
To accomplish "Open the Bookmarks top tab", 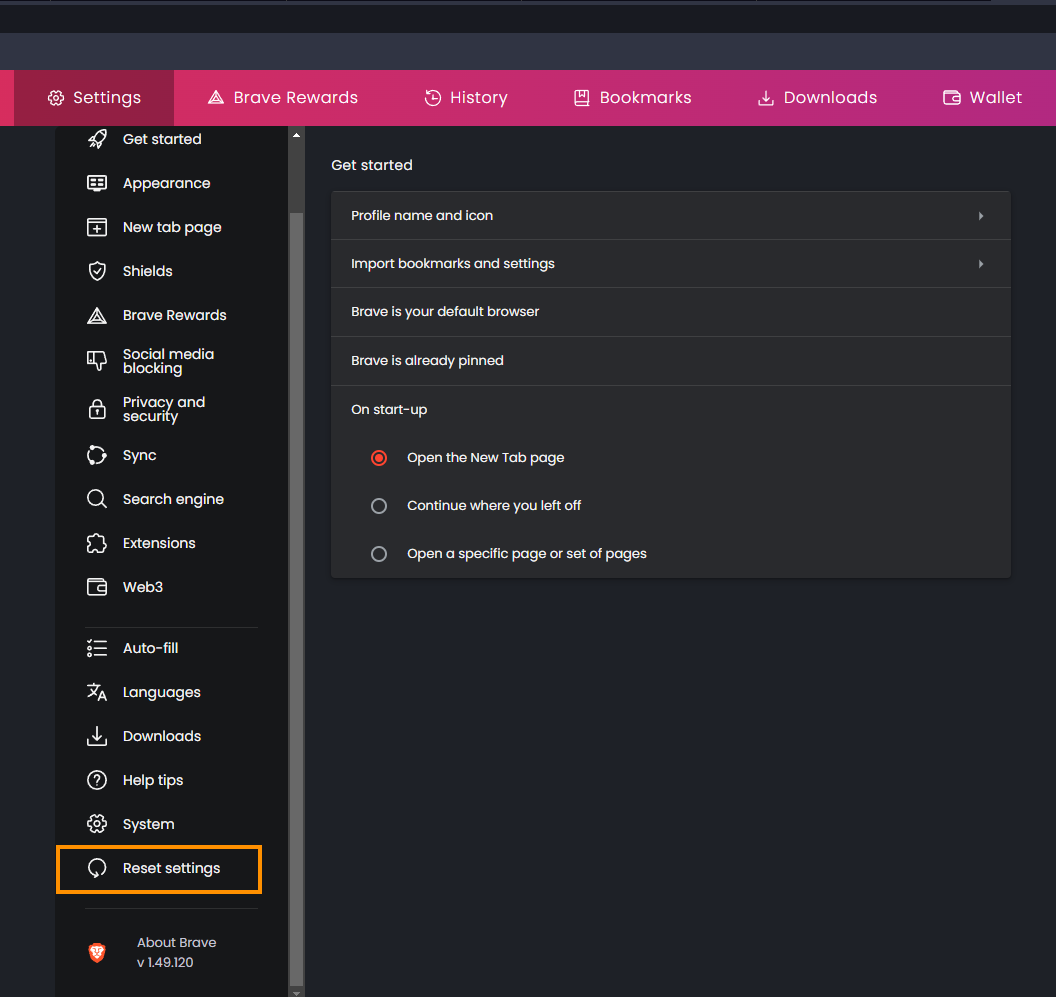I will pos(632,98).
